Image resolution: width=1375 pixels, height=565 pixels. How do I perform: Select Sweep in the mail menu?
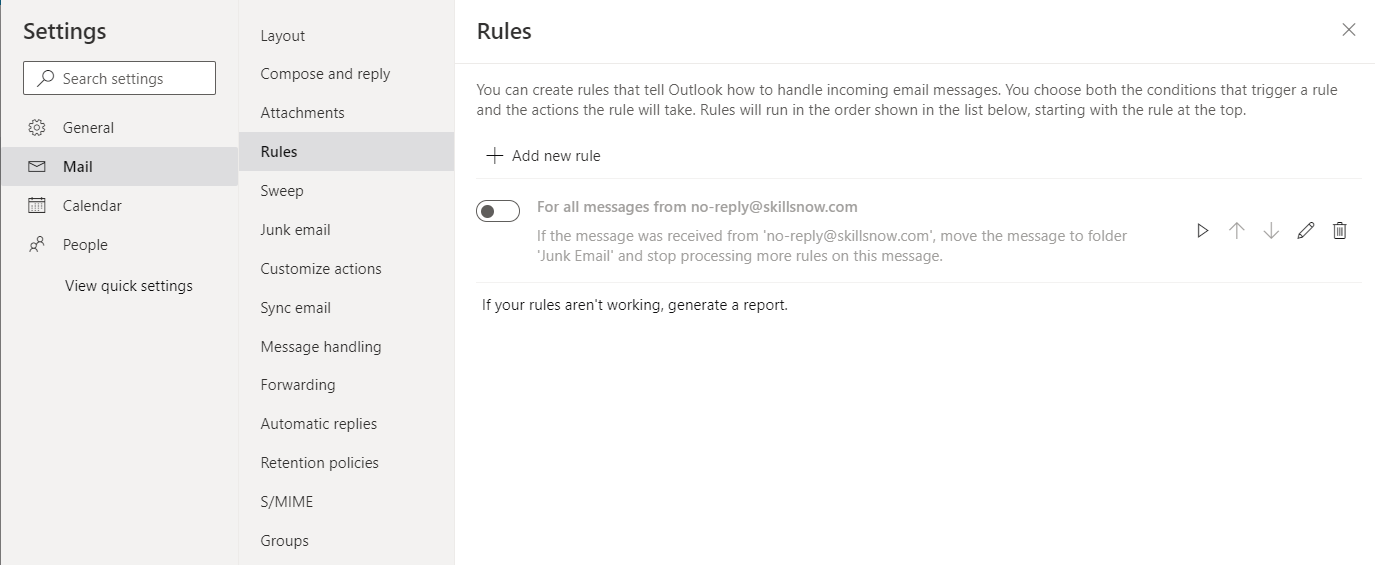point(282,191)
